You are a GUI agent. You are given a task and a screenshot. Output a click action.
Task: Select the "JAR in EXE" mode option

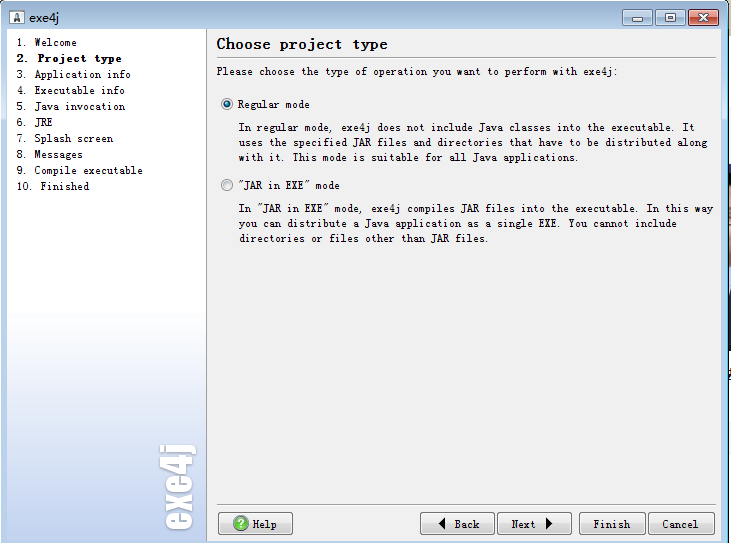[227, 185]
